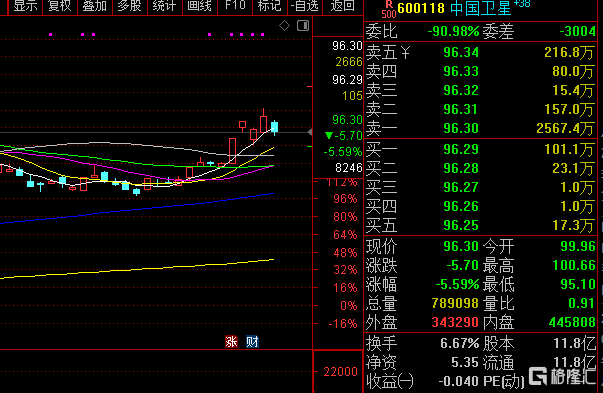Image resolution: width=603 pixels, height=393 pixels.
Task: Click the 返回 button
Action: click(x=342, y=5)
